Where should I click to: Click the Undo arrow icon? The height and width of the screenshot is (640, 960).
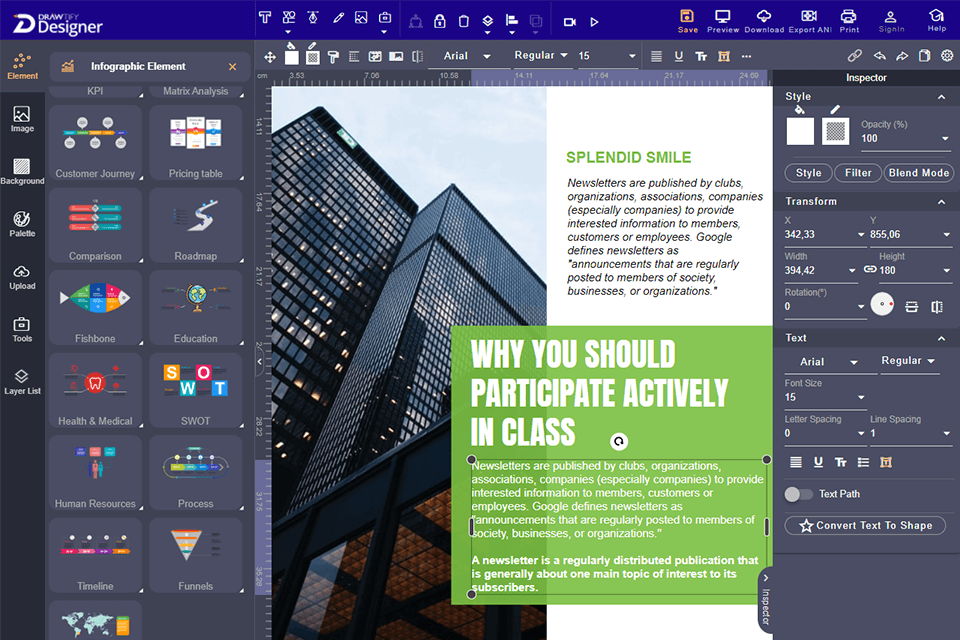pyautogui.click(x=880, y=56)
